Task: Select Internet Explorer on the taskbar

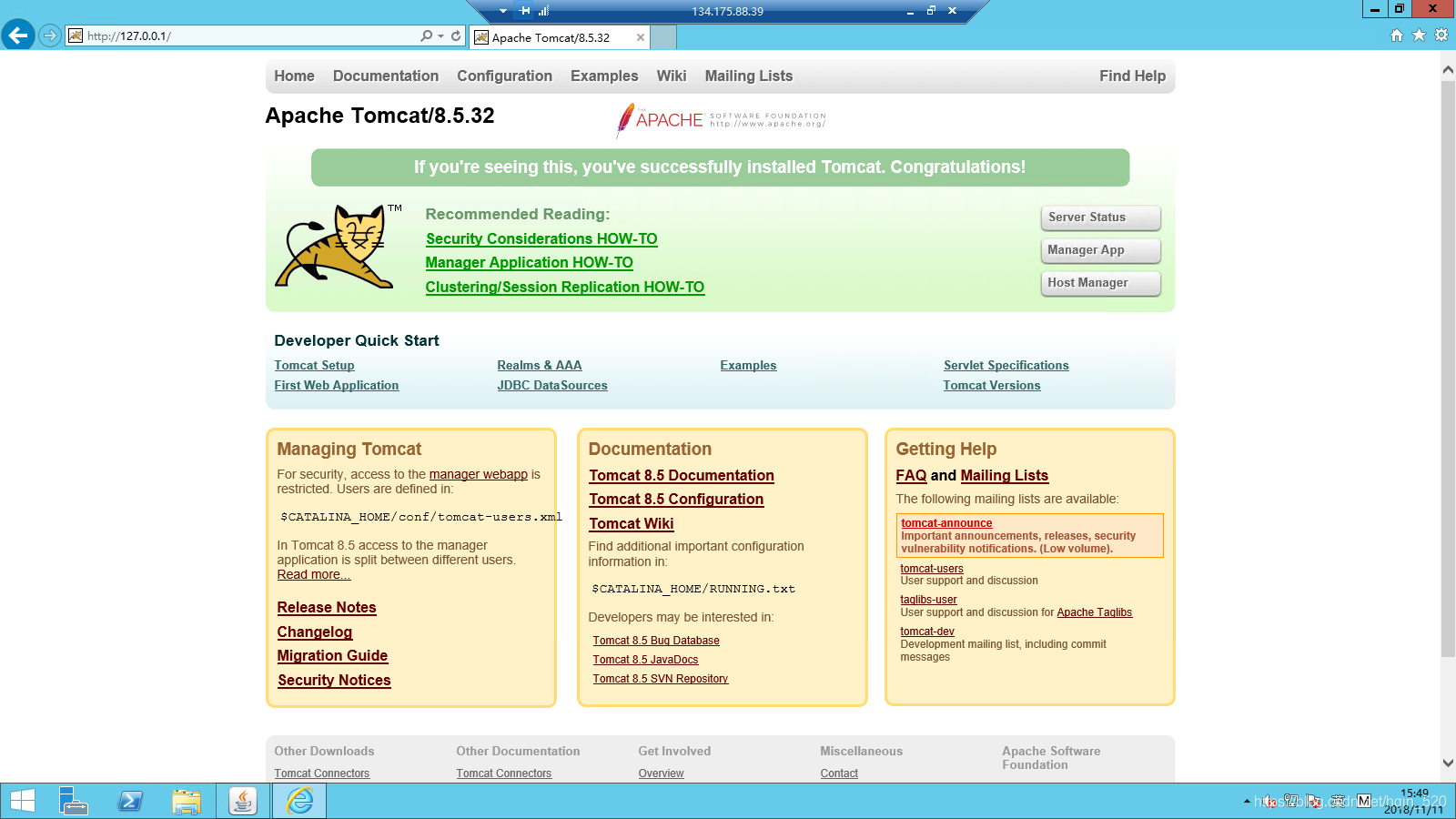Action: click(299, 801)
